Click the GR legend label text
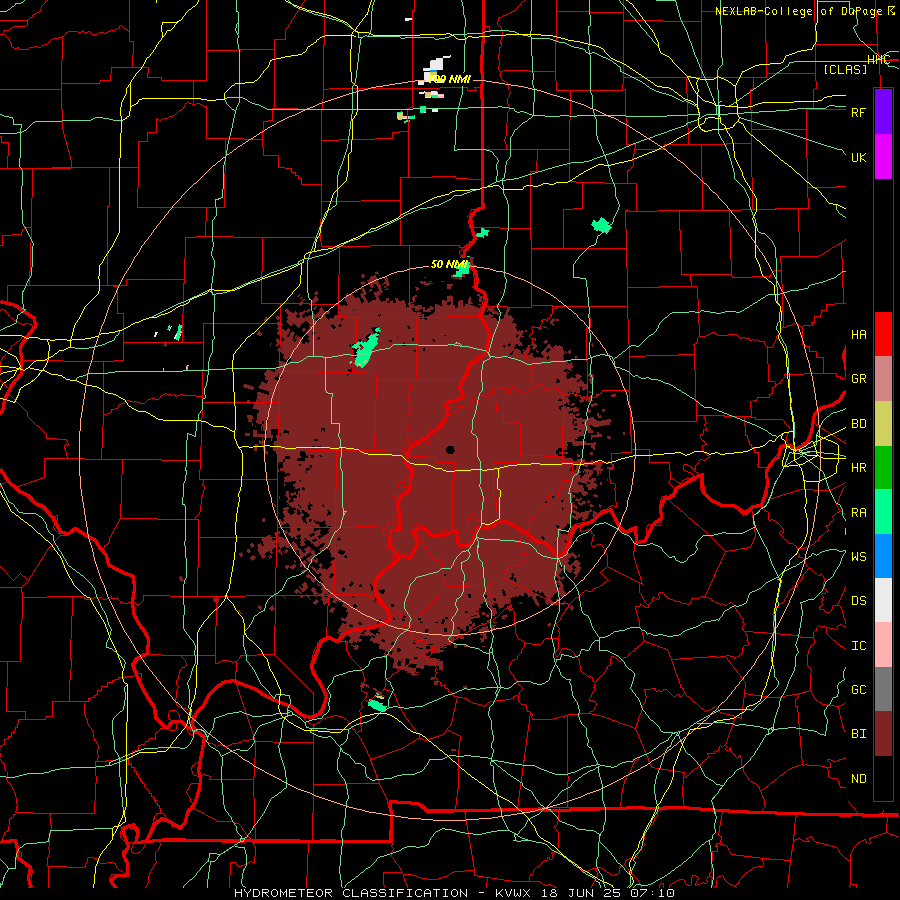This screenshot has width=900, height=900. point(858,379)
